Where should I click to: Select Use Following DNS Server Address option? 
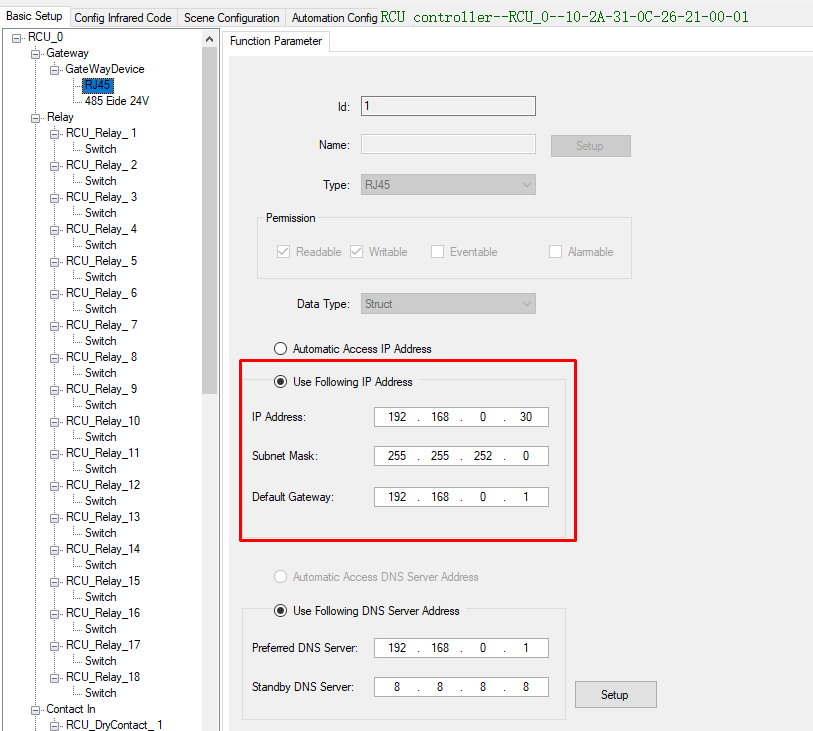pyautogui.click(x=281, y=611)
